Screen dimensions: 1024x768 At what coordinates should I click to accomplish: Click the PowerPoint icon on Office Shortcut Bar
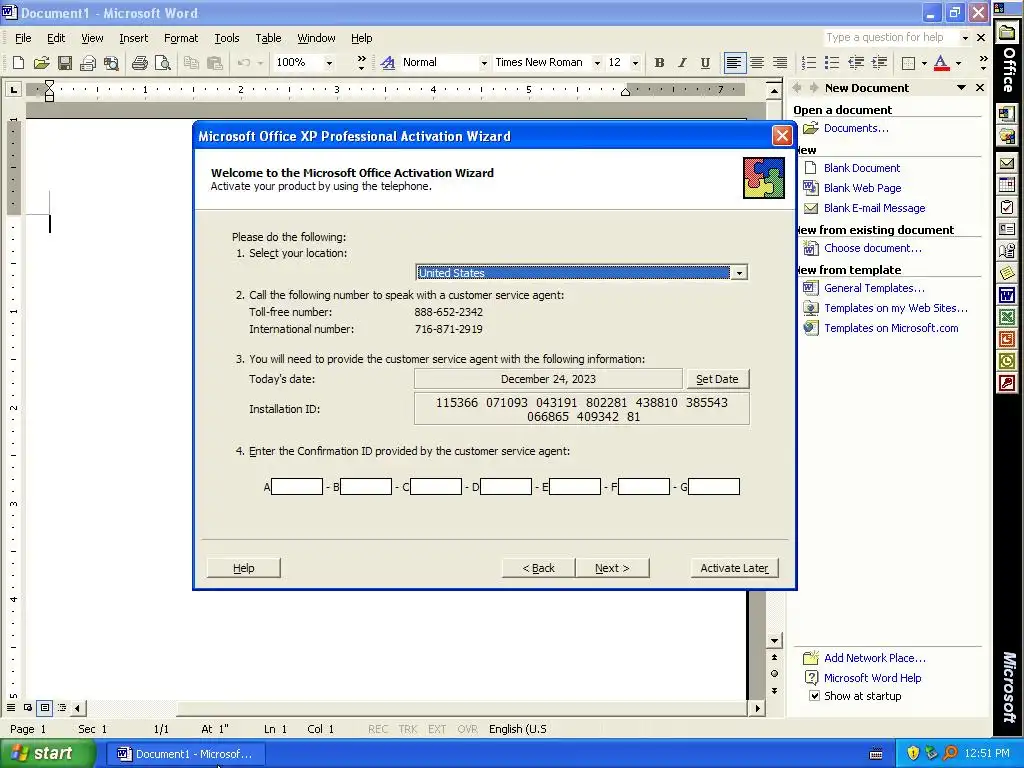pyautogui.click(x=1007, y=339)
